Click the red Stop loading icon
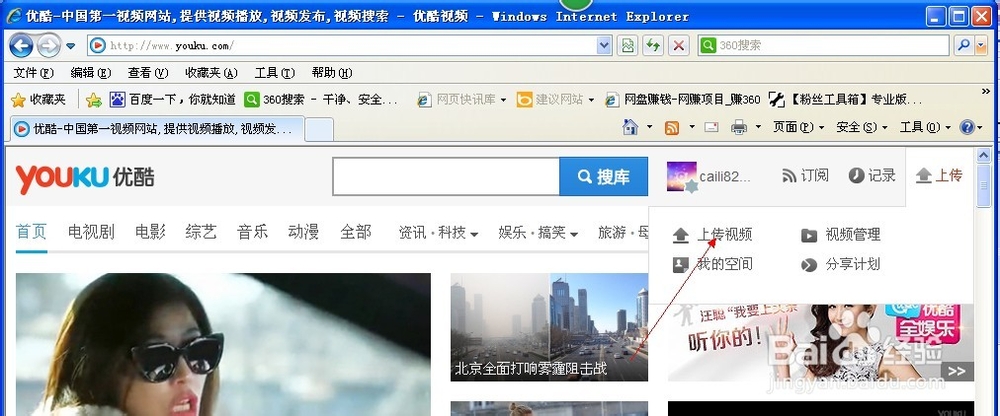This screenshot has height=416, width=1000. coord(679,45)
